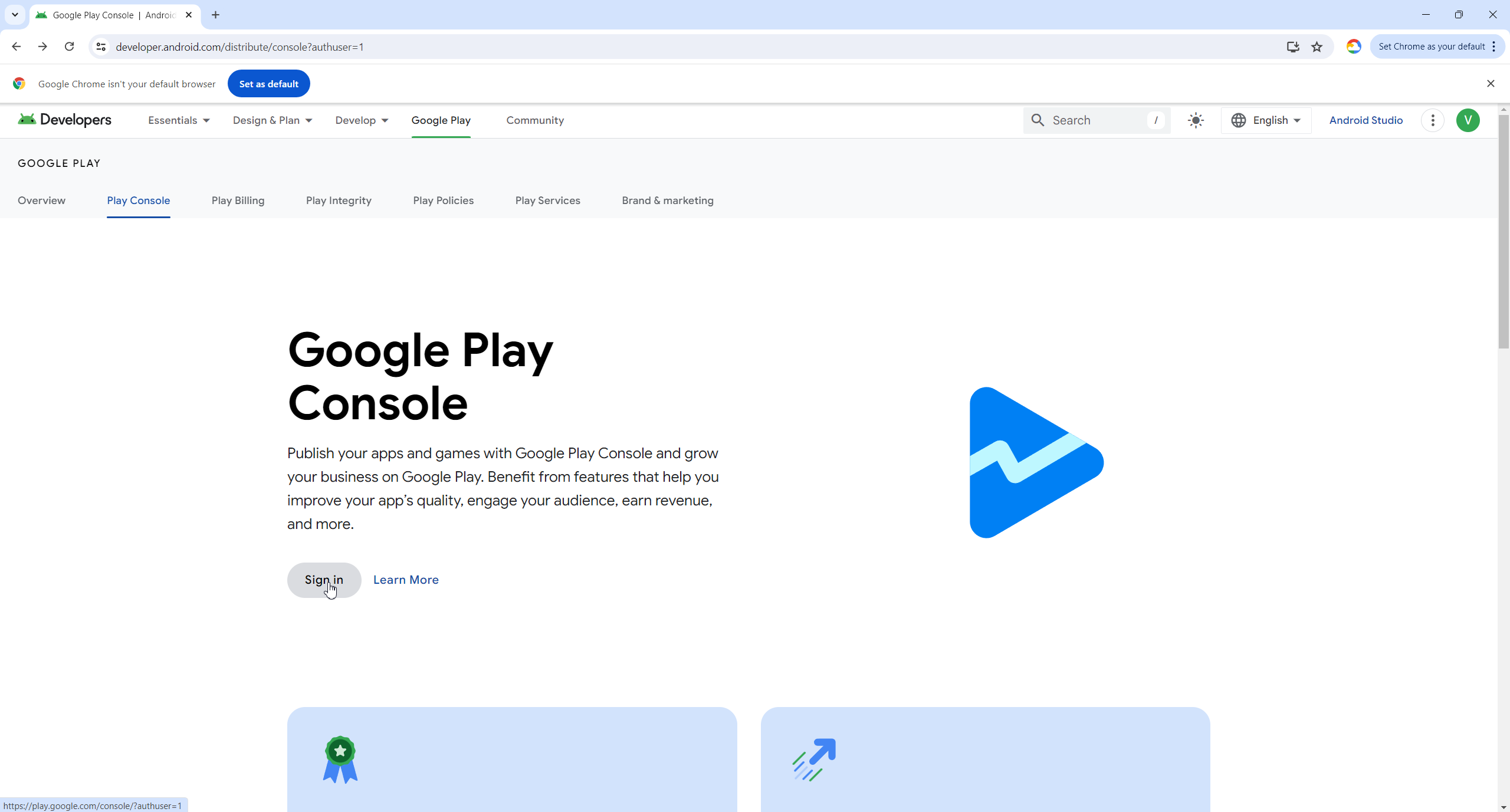Dismiss the default browser notification bar

click(1491, 84)
